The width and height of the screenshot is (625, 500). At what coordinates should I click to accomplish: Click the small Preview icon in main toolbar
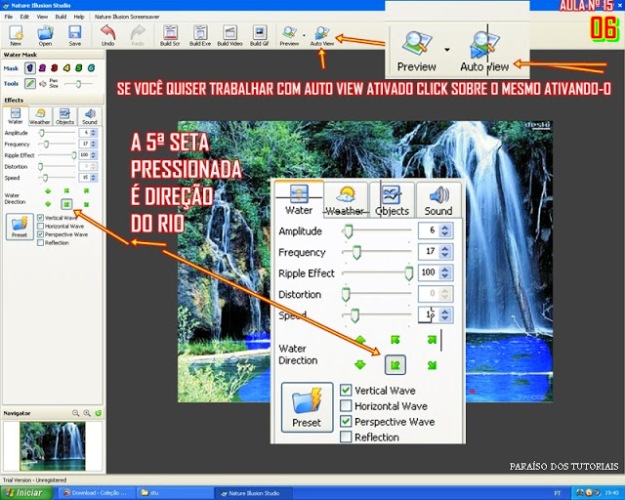pos(289,35)
